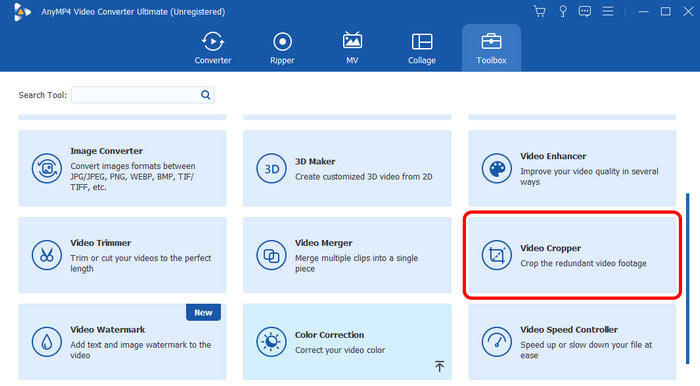The height and width of the screenshot is (386, 700).
Task: Click the Image Converter icon
Action: [x=46, y=169]
